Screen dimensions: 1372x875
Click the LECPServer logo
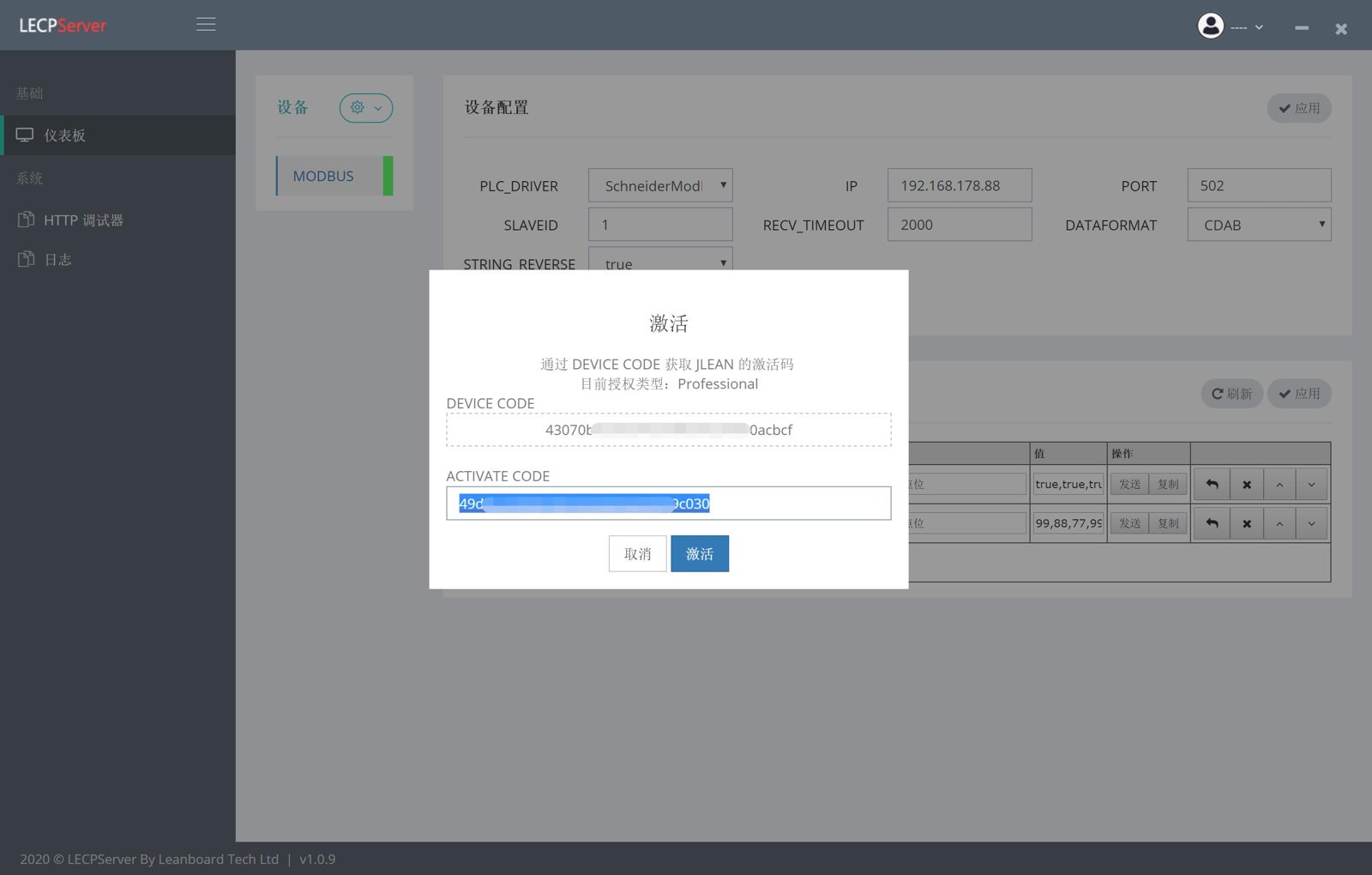(63, 26)
